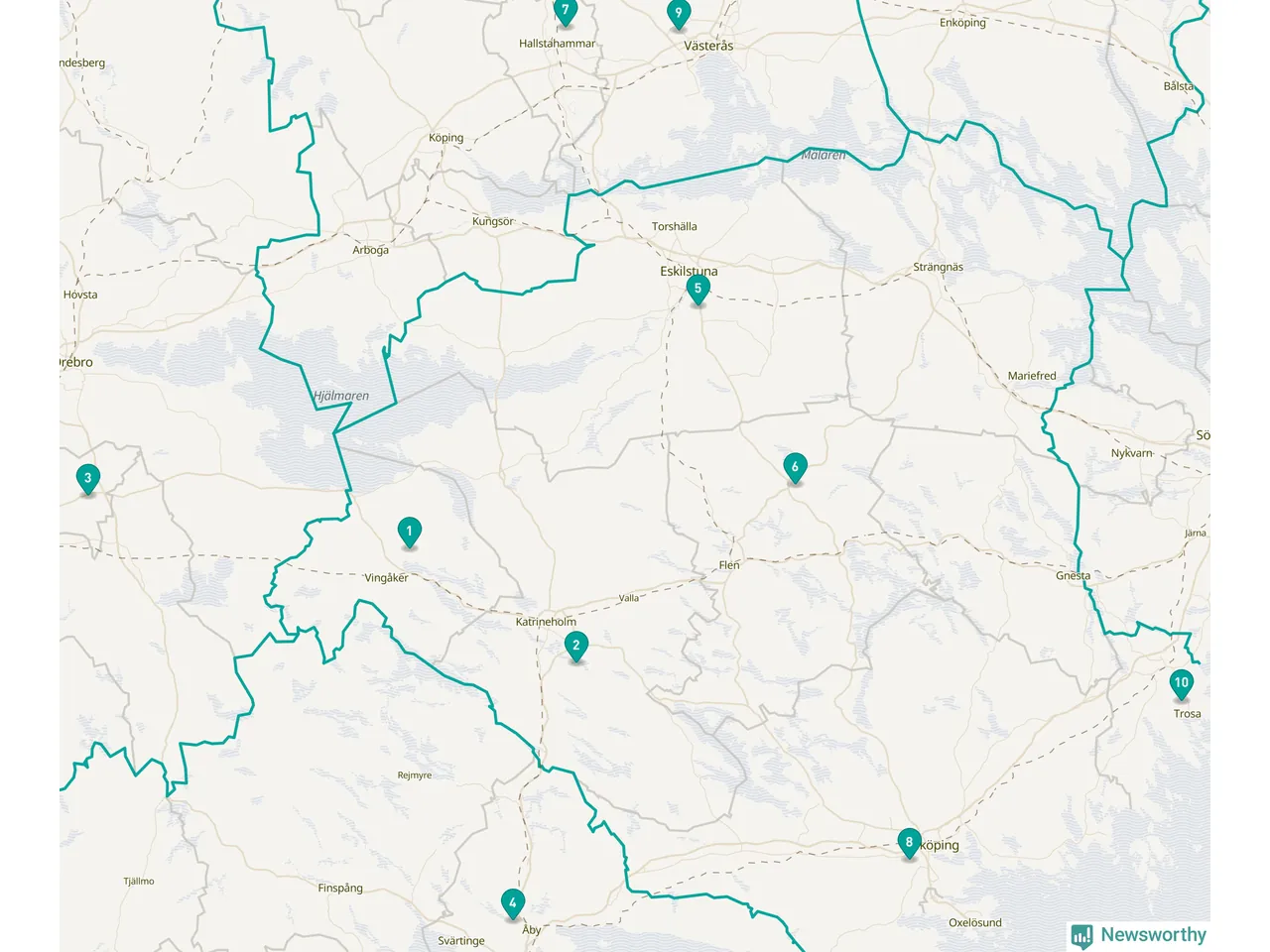Click marker 7 above Hallstahammar

(x=565, y=13)
